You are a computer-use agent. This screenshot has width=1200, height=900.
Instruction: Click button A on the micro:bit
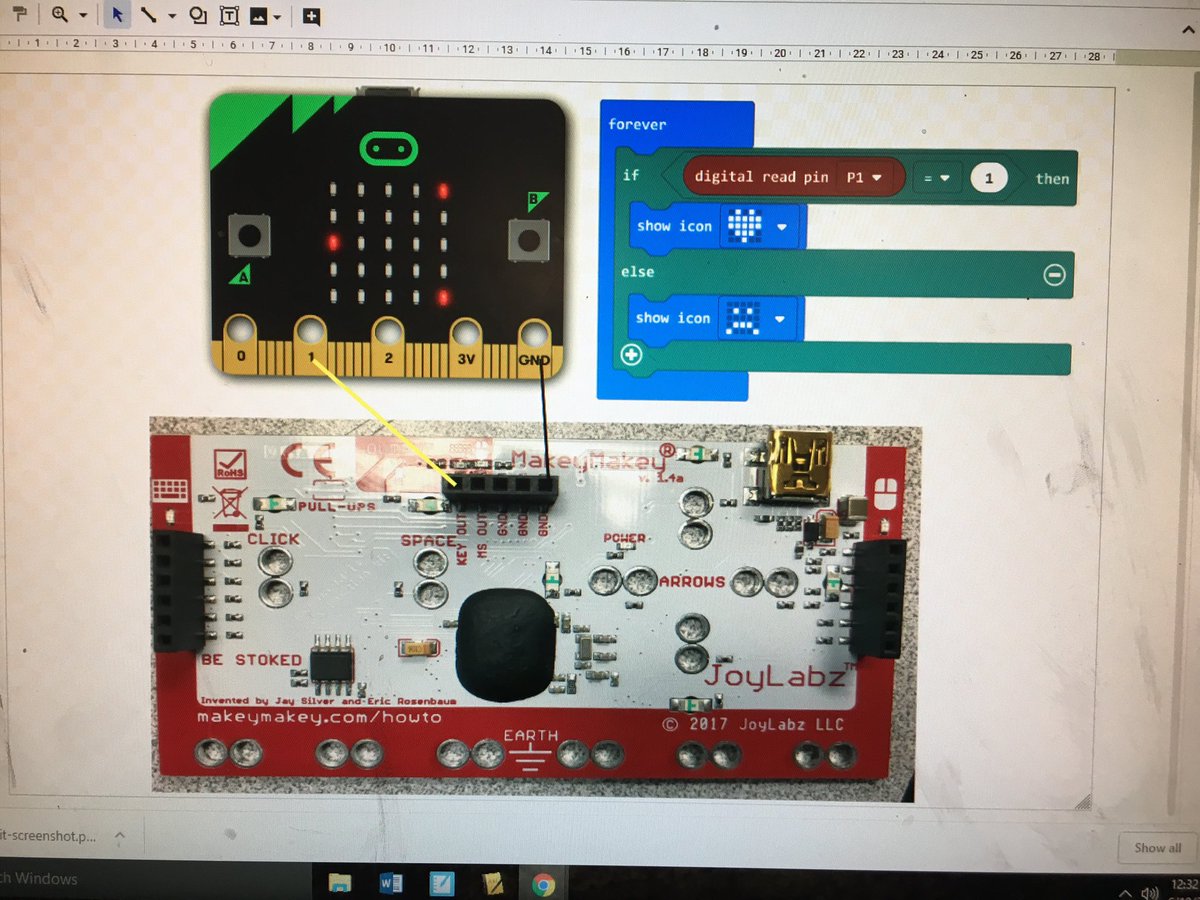pos(248,236)
